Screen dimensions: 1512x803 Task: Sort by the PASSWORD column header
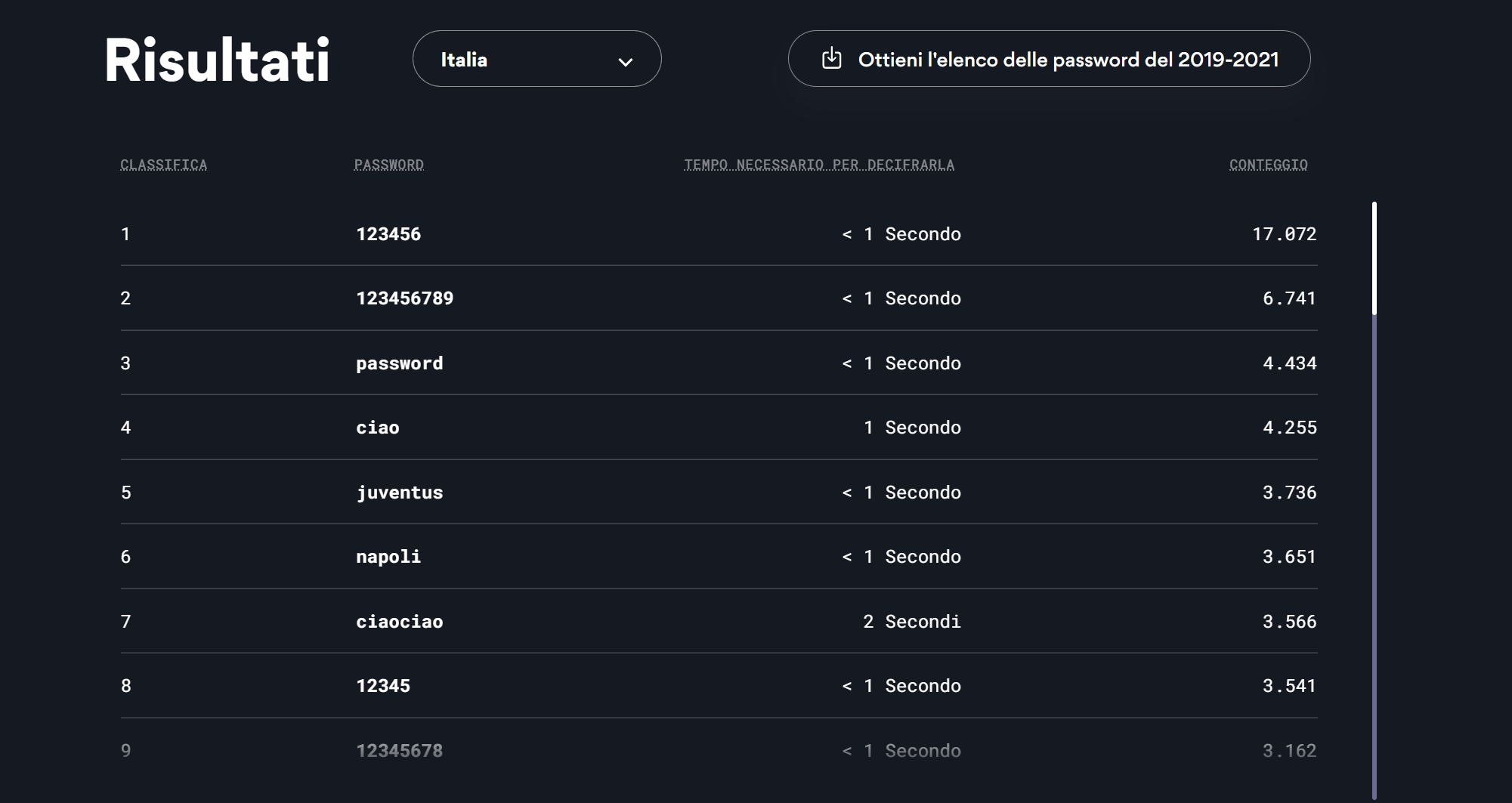388,165
